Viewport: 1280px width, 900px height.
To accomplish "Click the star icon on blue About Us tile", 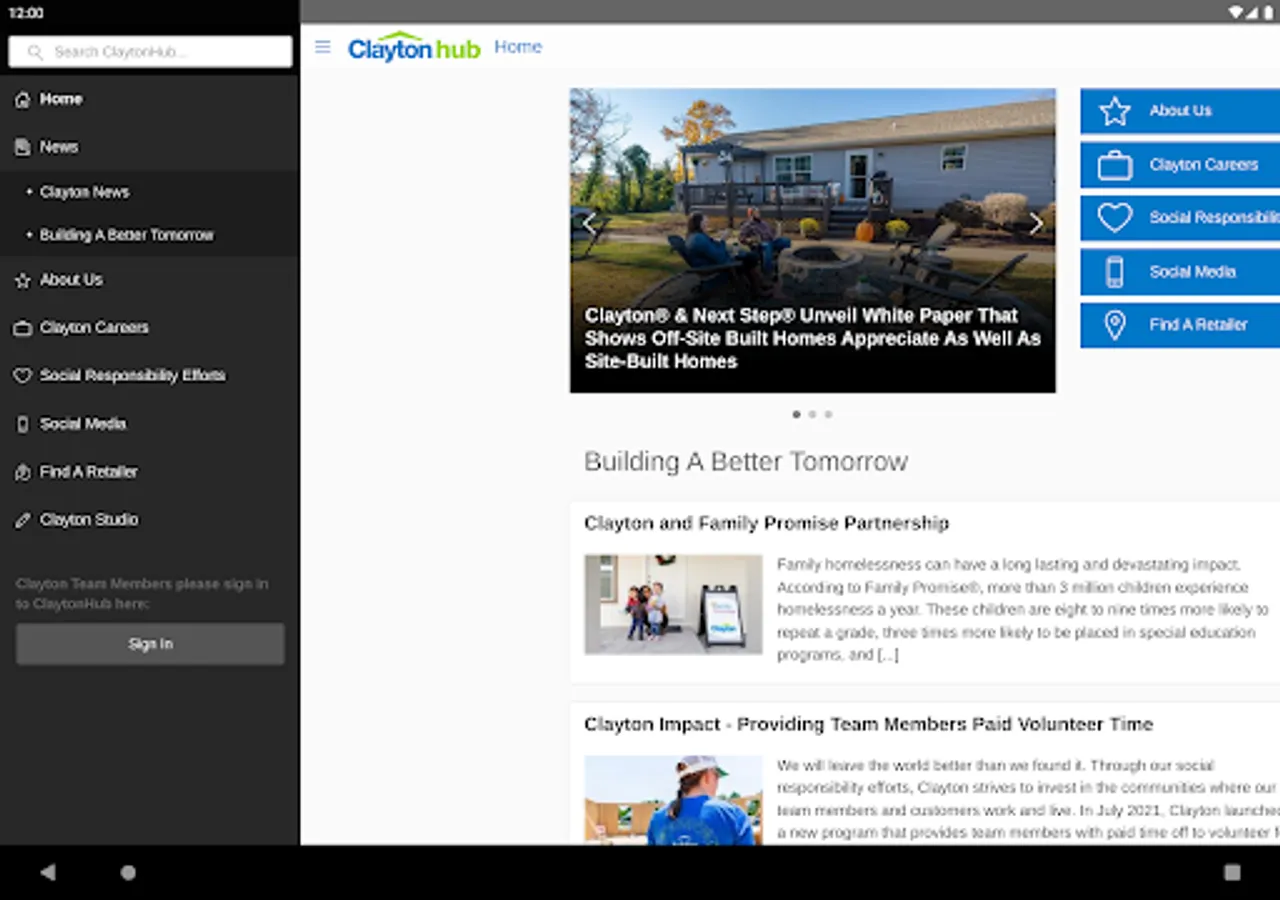I will (1114, 111).
